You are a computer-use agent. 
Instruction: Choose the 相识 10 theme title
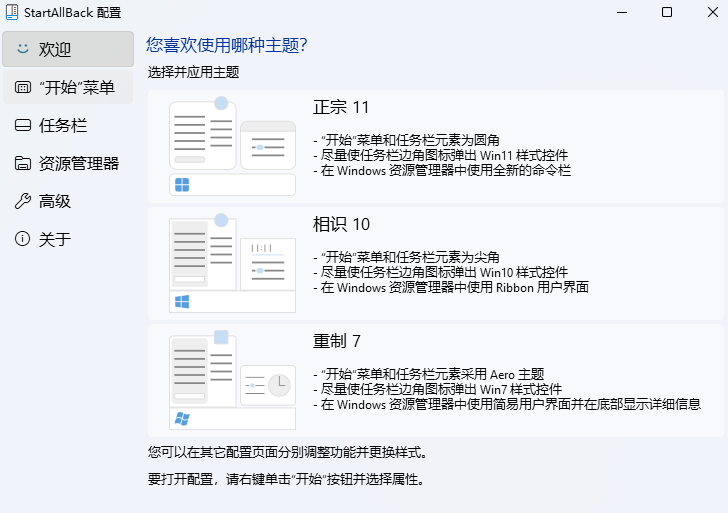pyautogui.click(x=341, y=224)
